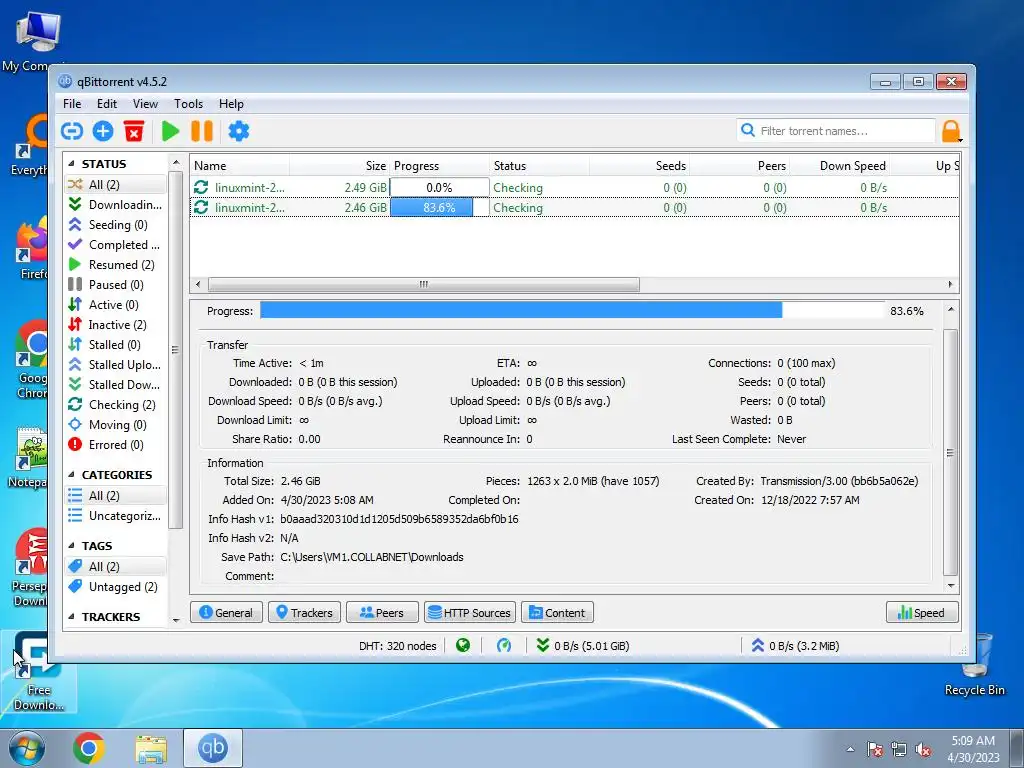This screenshot has height=768, width=1024.
Task: Sort by the Down Speed column header
Action: (840, 166)
